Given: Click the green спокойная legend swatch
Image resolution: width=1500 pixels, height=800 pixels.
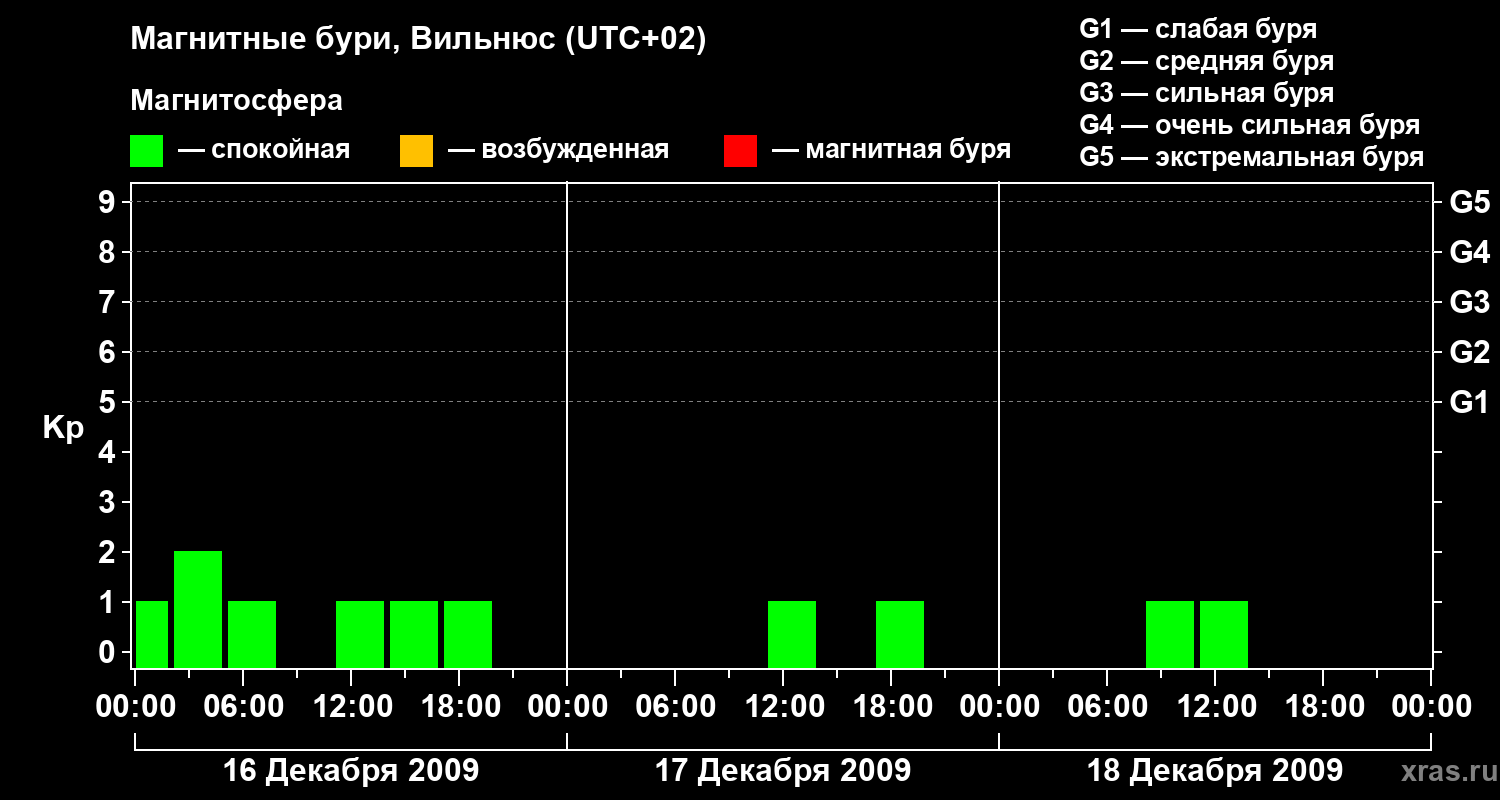Looking at the screenshot, I should [146, 151].
